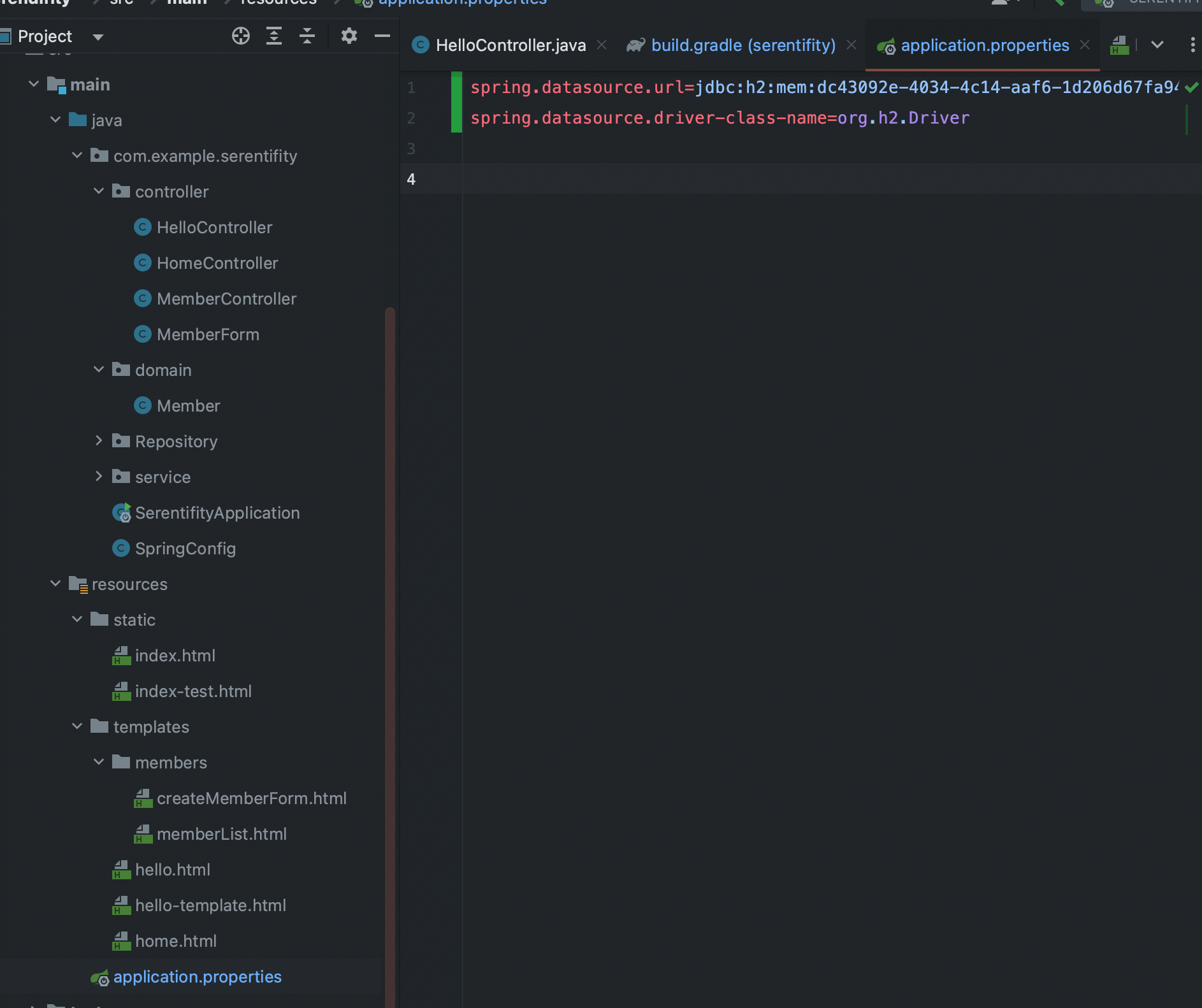The image size is (1202, 1008).
Task: Collapse the controller package
Action: (x=99, y=191)
